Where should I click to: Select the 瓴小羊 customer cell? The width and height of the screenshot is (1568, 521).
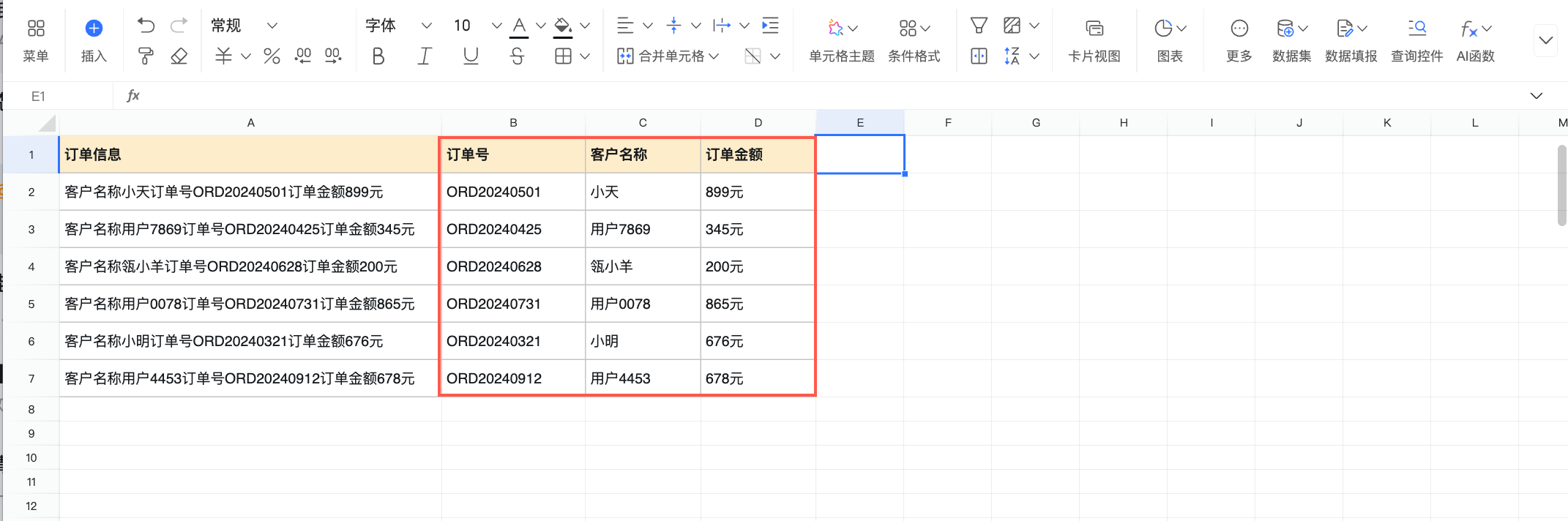[643, 266]
